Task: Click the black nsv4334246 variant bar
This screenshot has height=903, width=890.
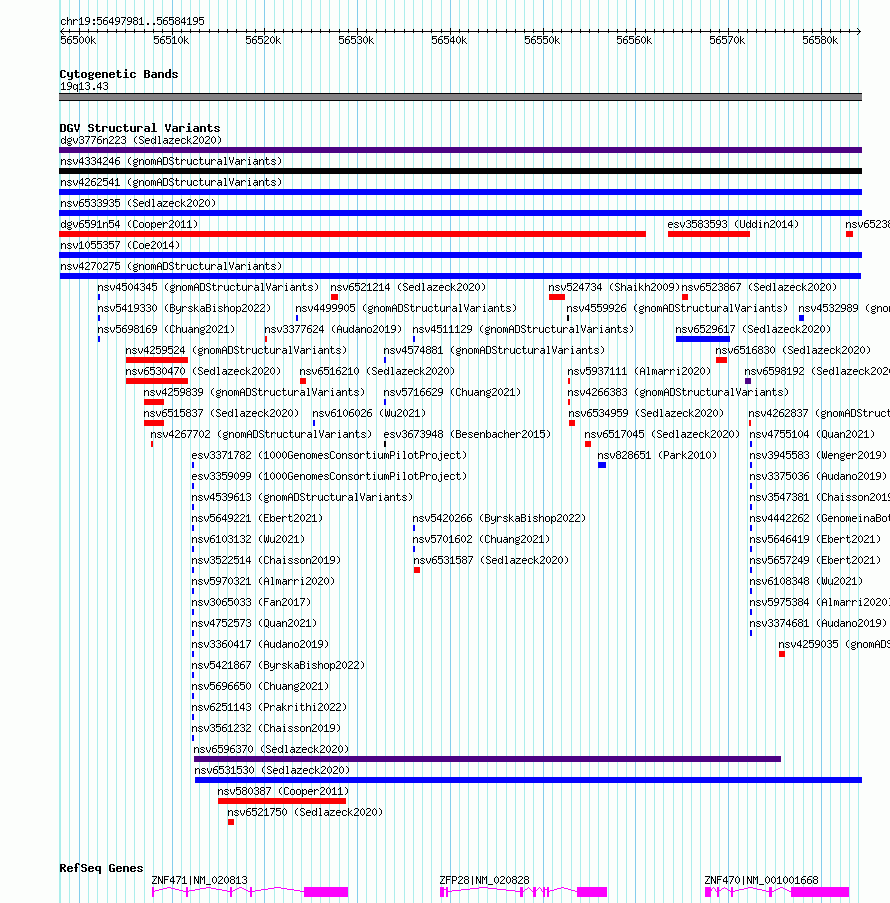Action: [460, 171]
